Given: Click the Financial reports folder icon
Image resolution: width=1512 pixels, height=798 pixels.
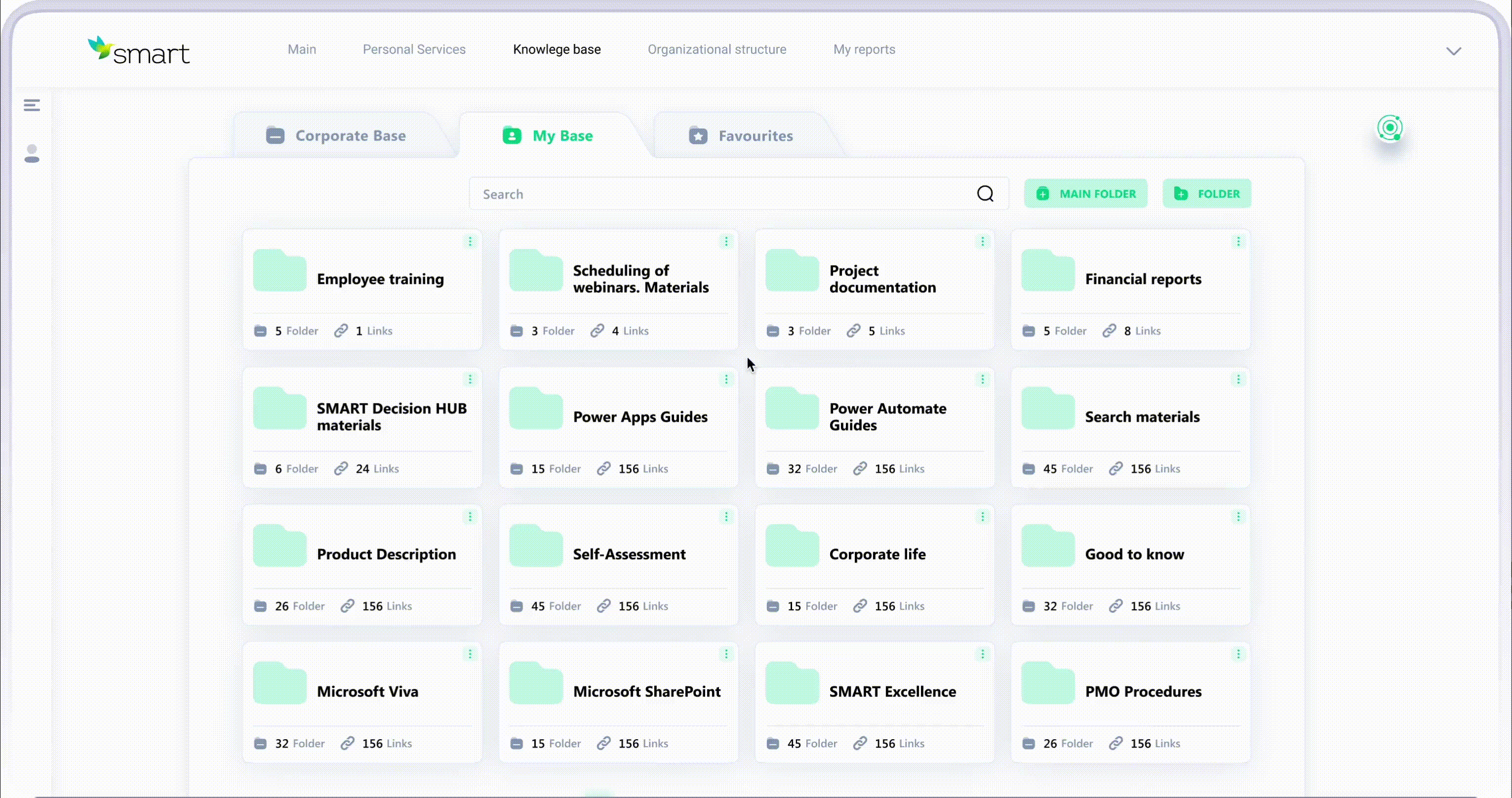Looking at the screenshot, I should [x=1048, y=271].
